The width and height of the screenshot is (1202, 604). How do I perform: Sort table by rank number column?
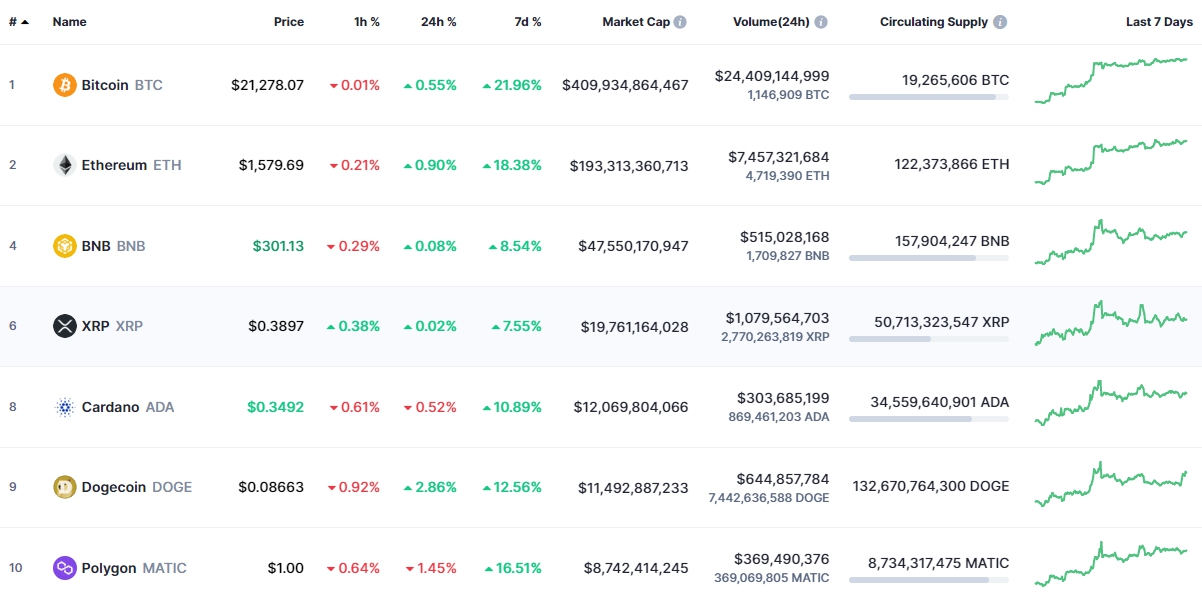[19, 22]
